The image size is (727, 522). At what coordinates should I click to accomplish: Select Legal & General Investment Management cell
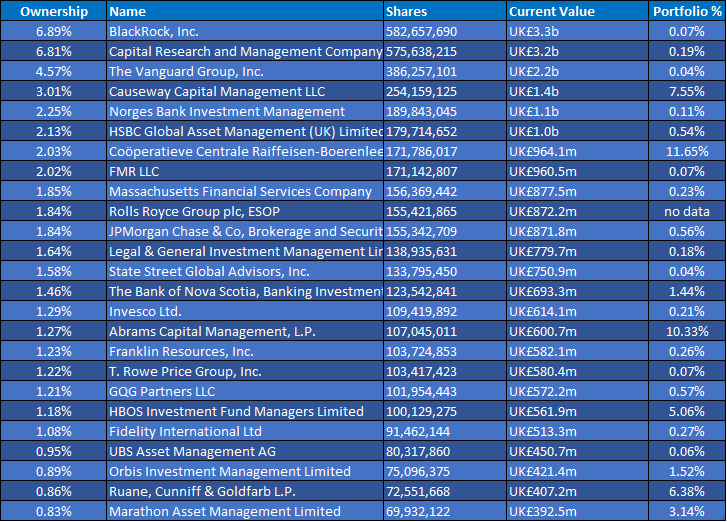pyautogui.click(x=245, y=251)
